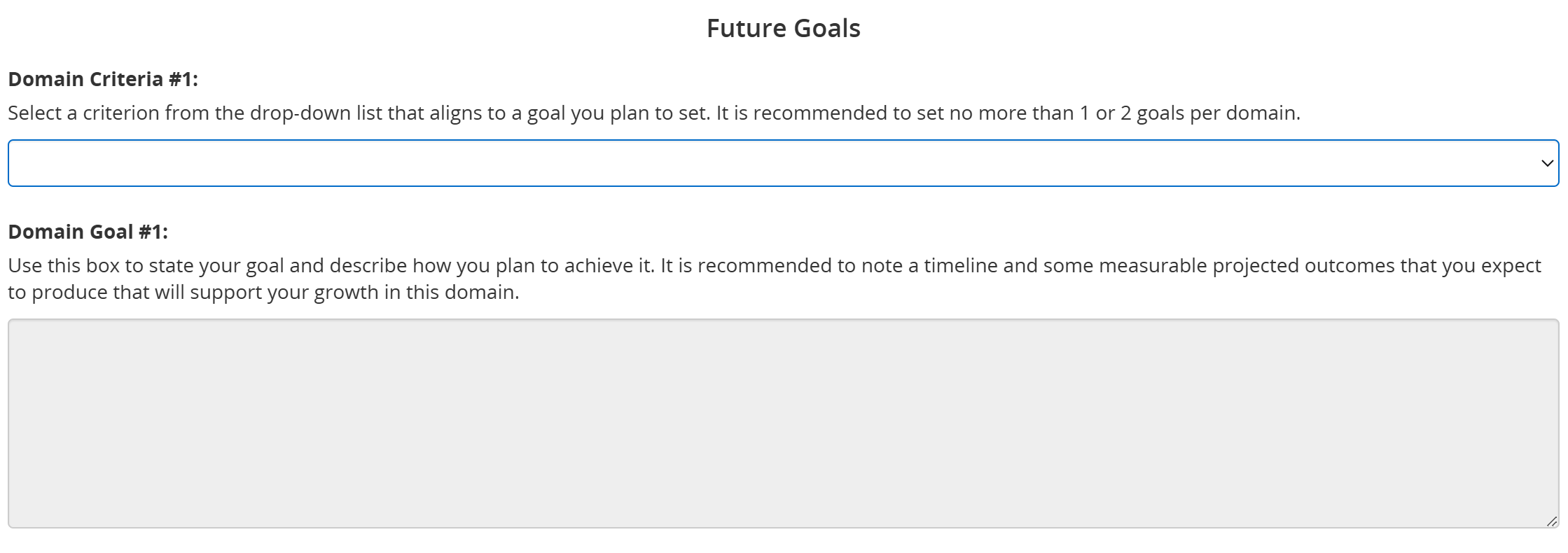Click the Domain Goal #1 label
The image size is (1568, 553).
(88, 232)
